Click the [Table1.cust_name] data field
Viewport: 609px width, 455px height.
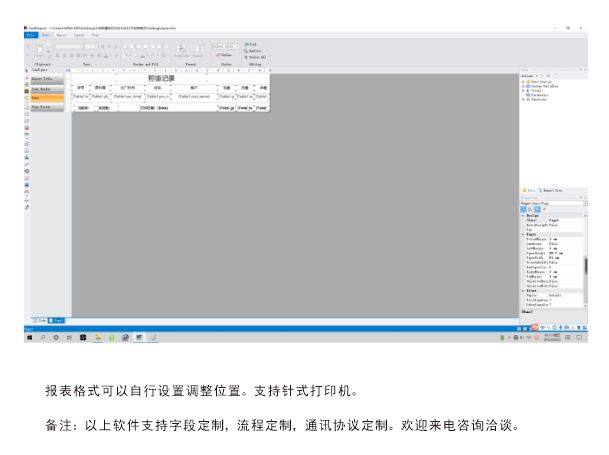coord(193,96)
